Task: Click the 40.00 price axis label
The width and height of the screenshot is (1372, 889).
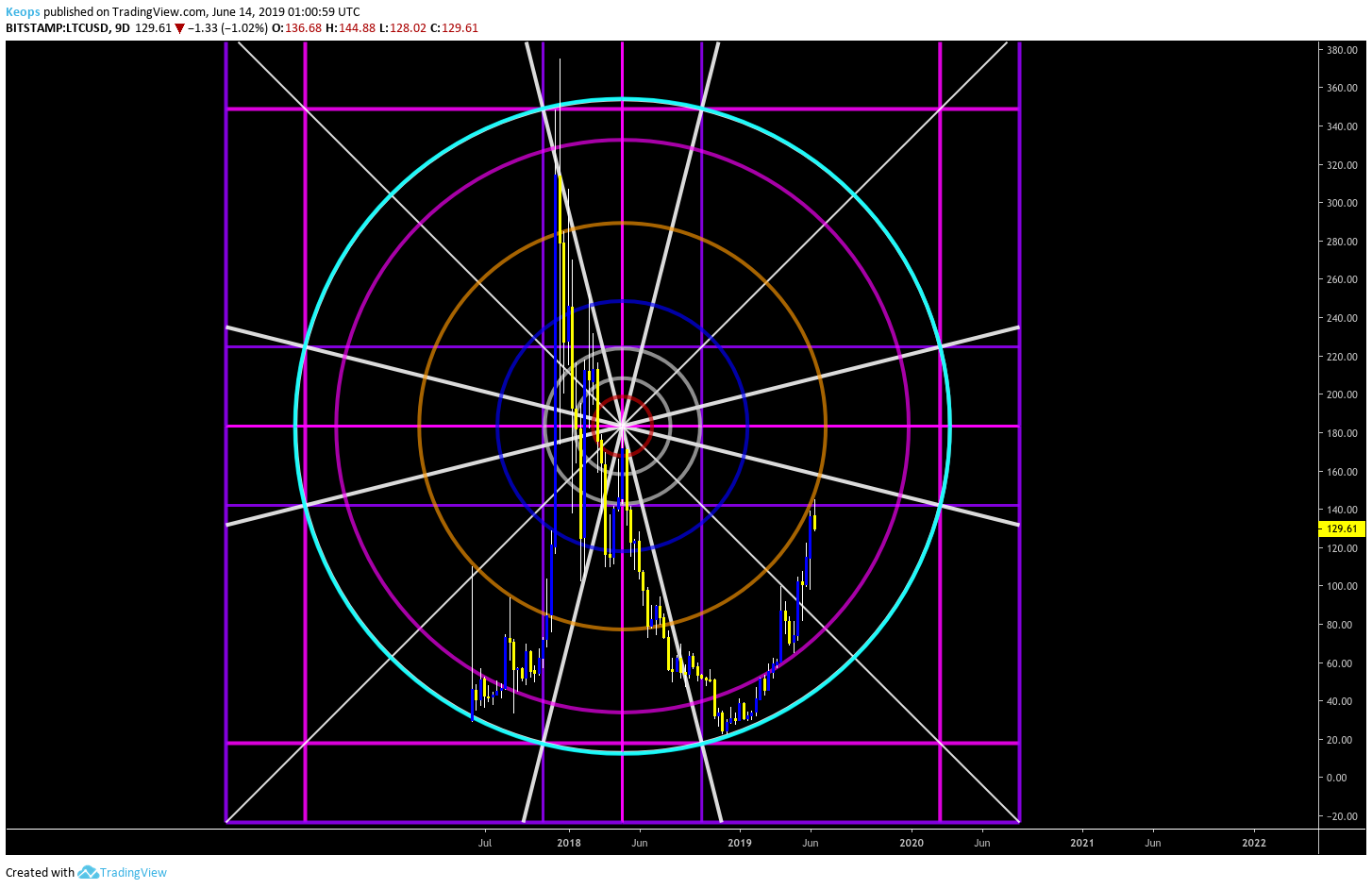Action: (x=1339, y=701)
